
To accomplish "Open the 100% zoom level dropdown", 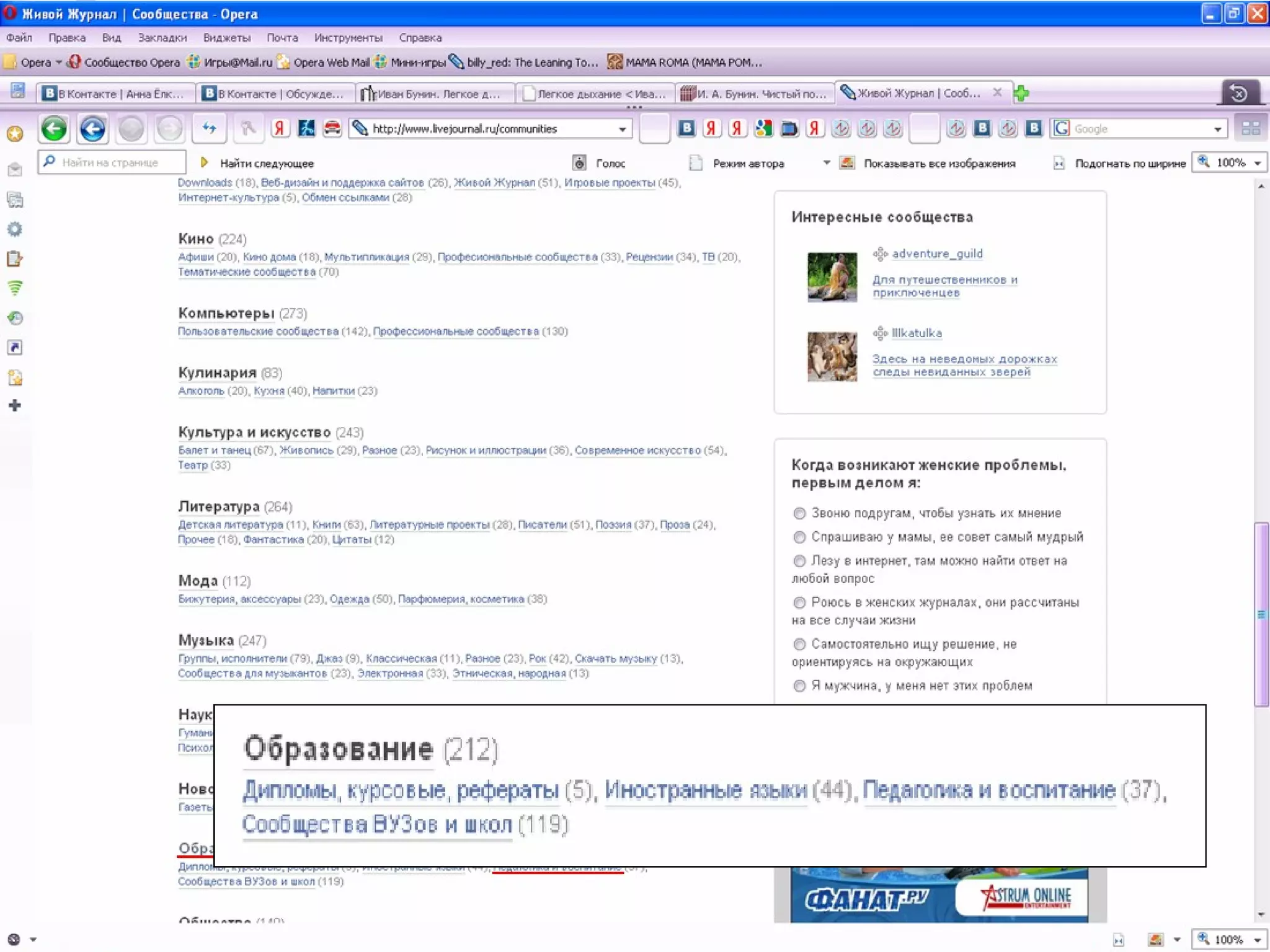I will [x=1258, y=163].
